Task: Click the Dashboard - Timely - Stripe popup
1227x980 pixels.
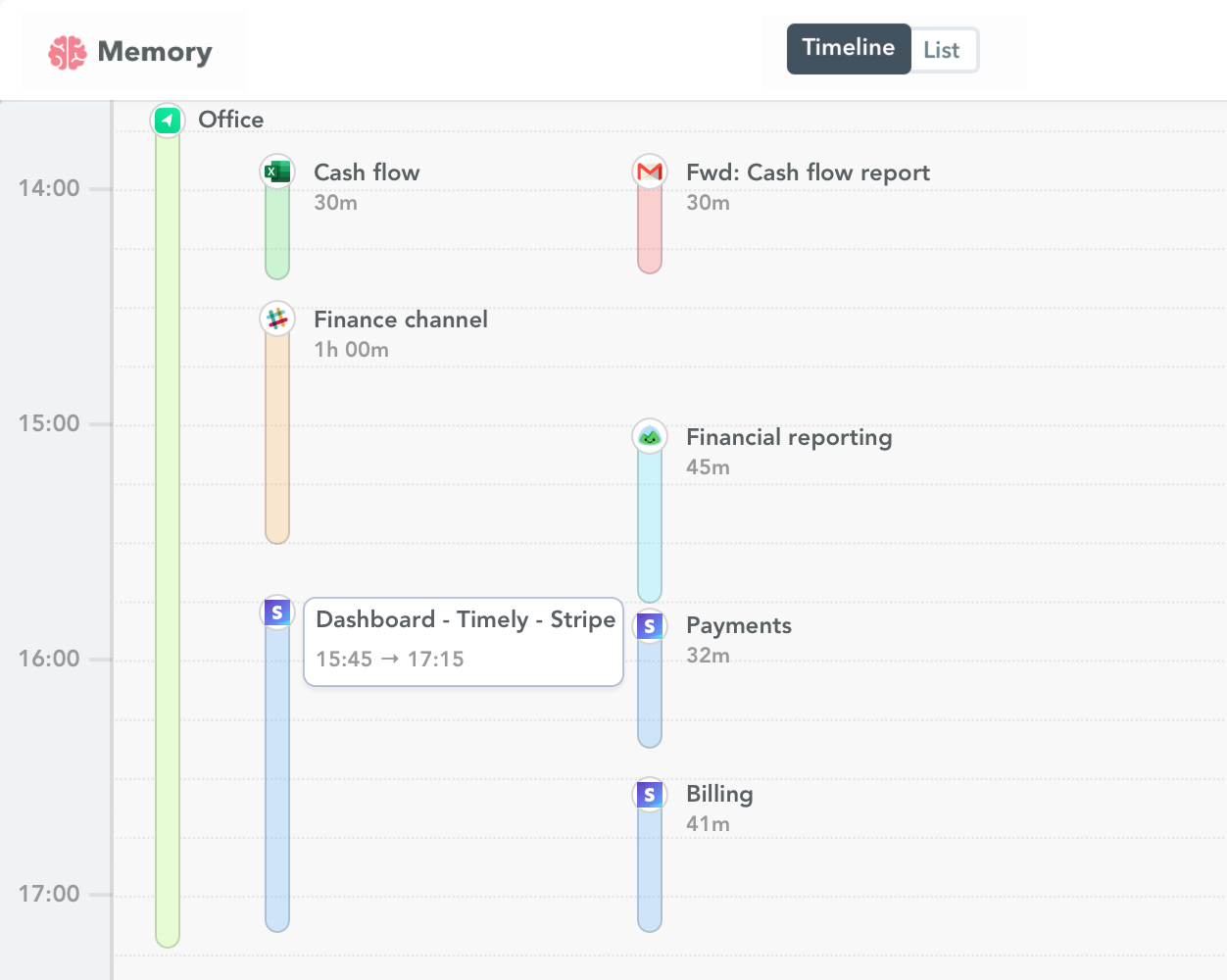Action: [x=464, y=642]
